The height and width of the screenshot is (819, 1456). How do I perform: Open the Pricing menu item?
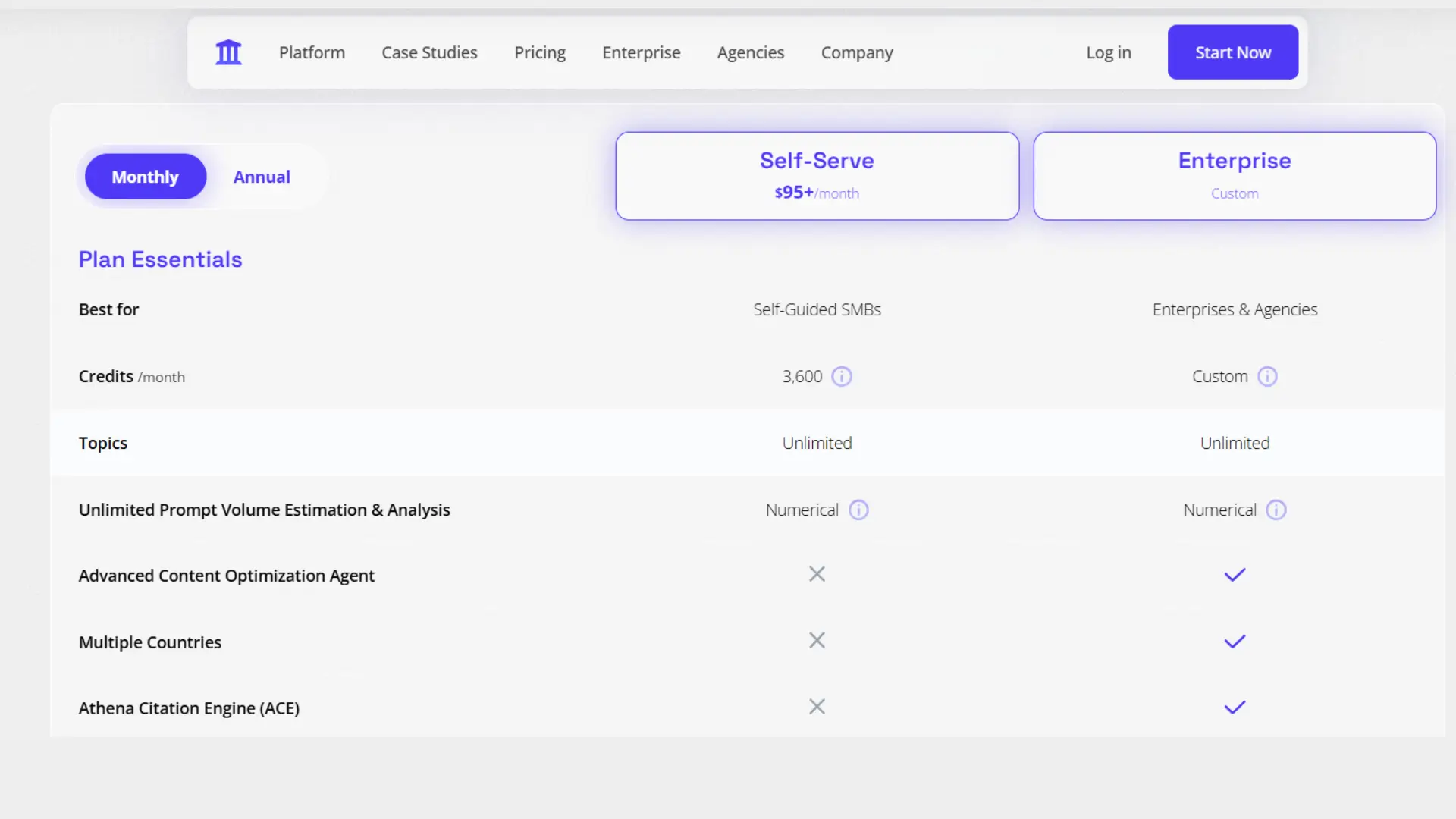540,52
